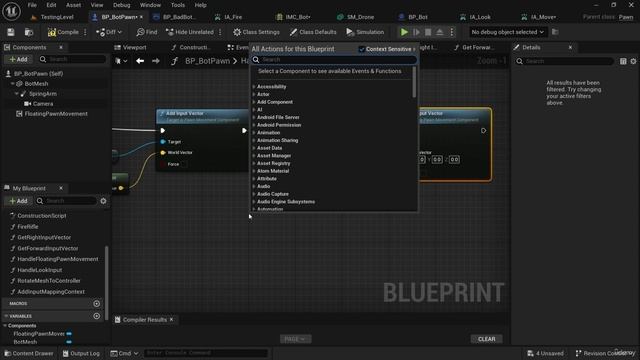Open the FireRifle function
This screenshot has width=640, height=360.
point(27,227)
